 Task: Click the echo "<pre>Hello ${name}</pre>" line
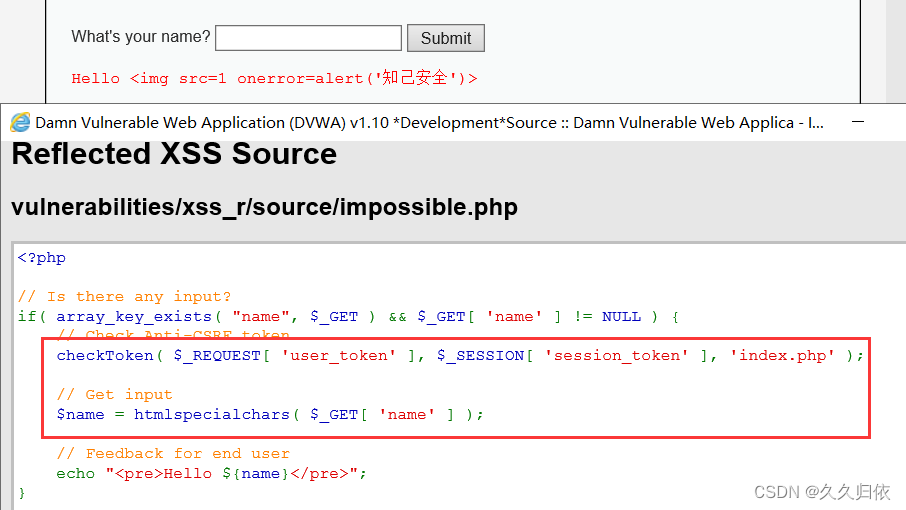(x=211, y=474)
